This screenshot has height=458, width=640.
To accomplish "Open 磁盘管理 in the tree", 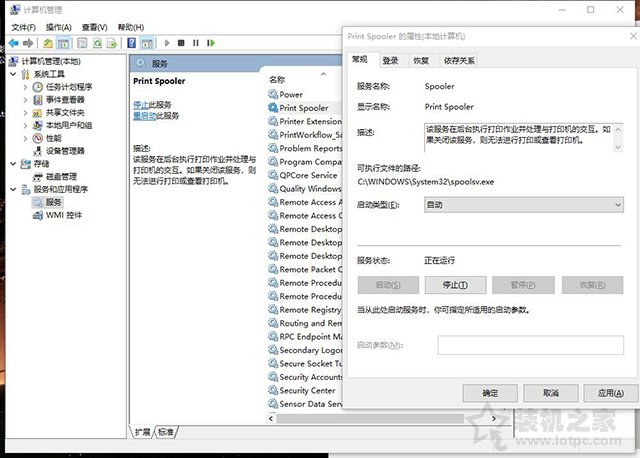I will (x=61, y=177).
